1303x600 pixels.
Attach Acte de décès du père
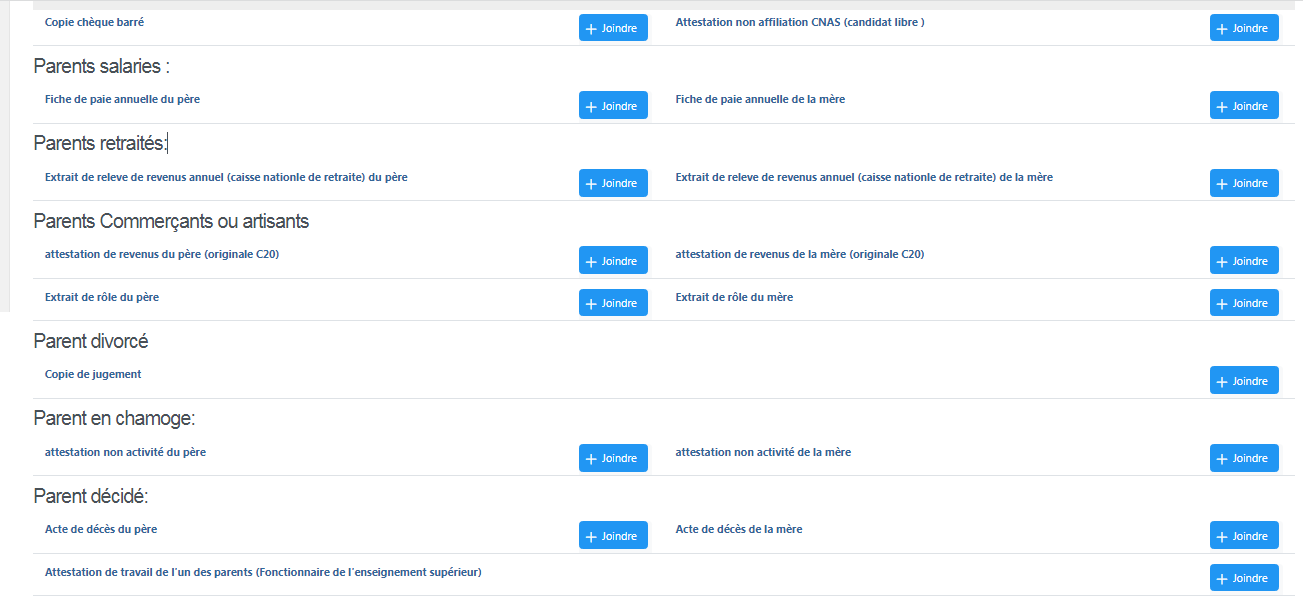(x=613, y=536)
